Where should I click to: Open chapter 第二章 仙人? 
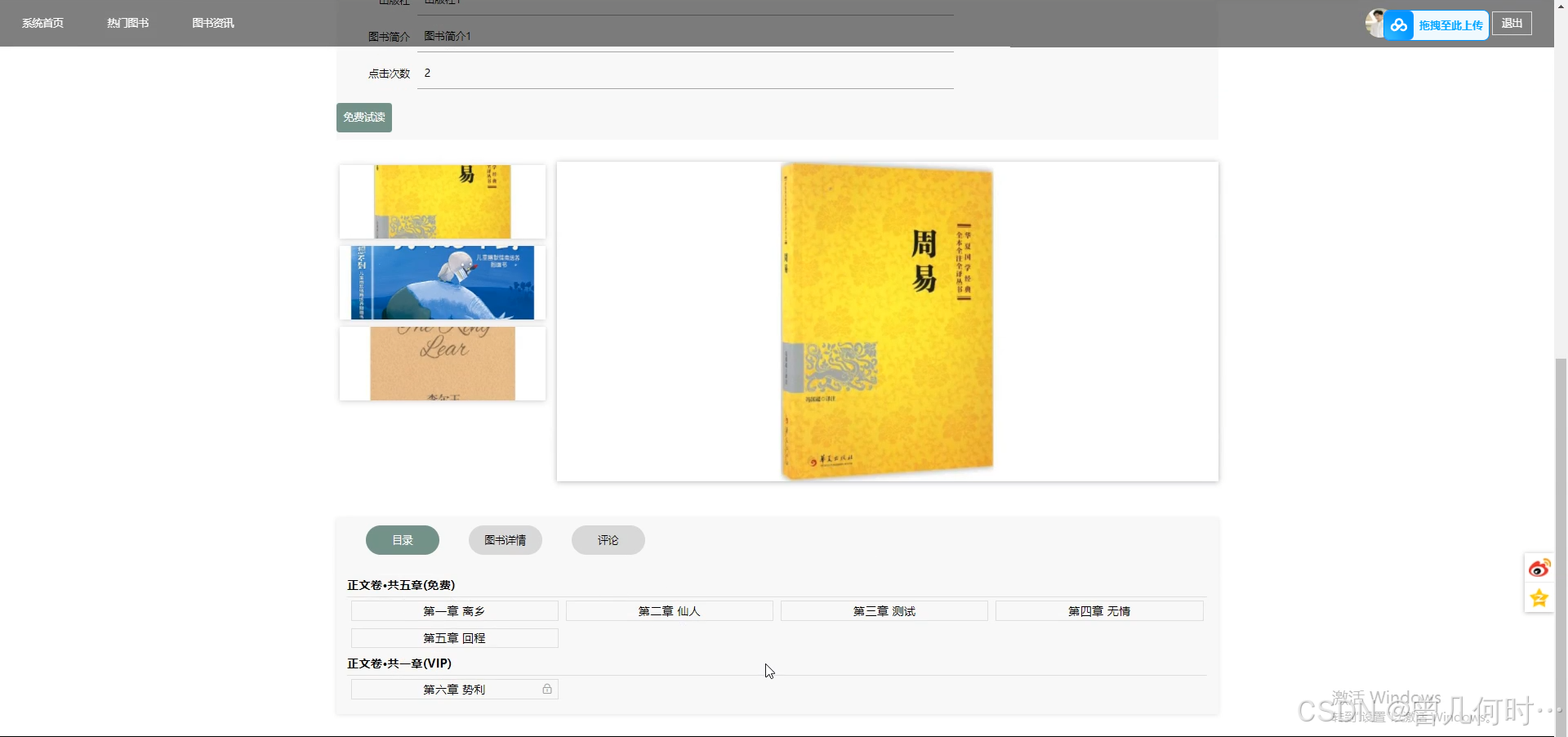[670, 611]
